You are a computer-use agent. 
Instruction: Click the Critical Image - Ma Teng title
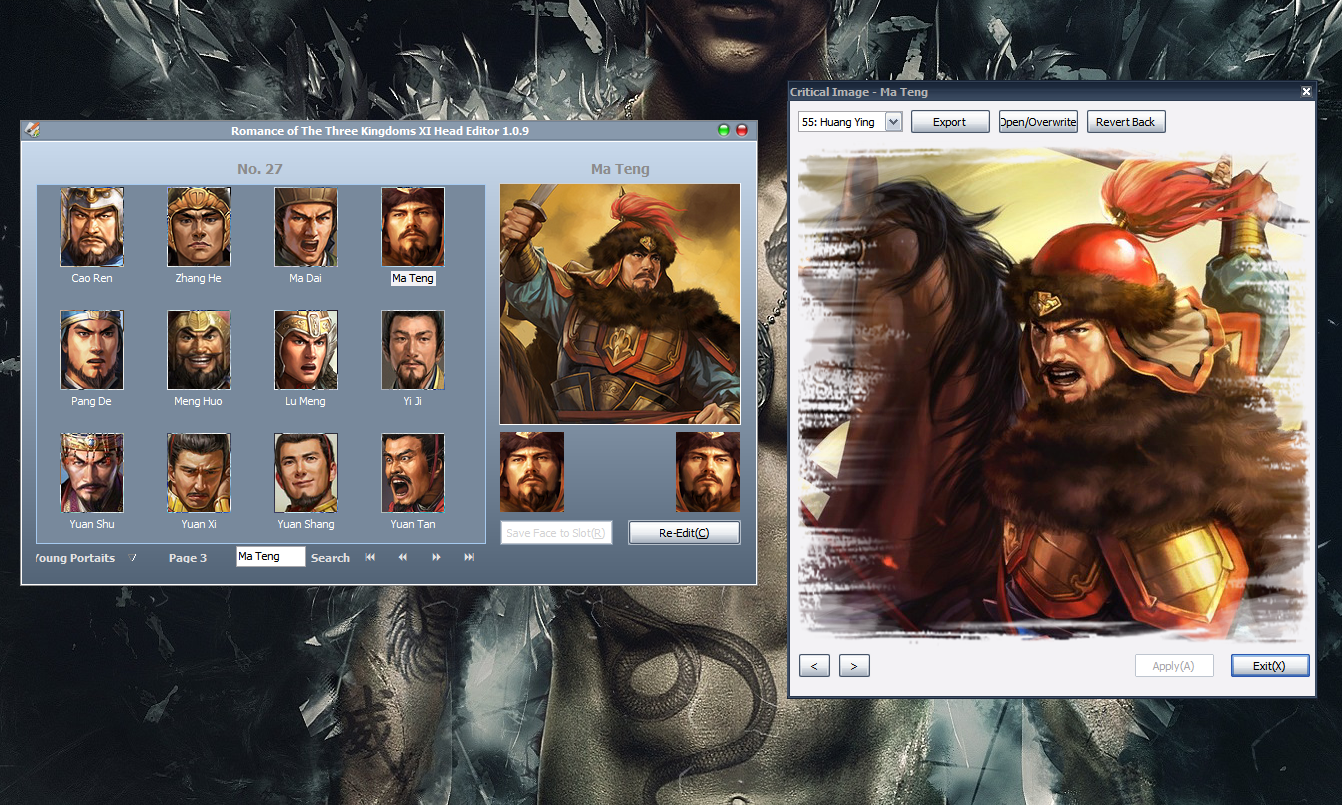859,92
